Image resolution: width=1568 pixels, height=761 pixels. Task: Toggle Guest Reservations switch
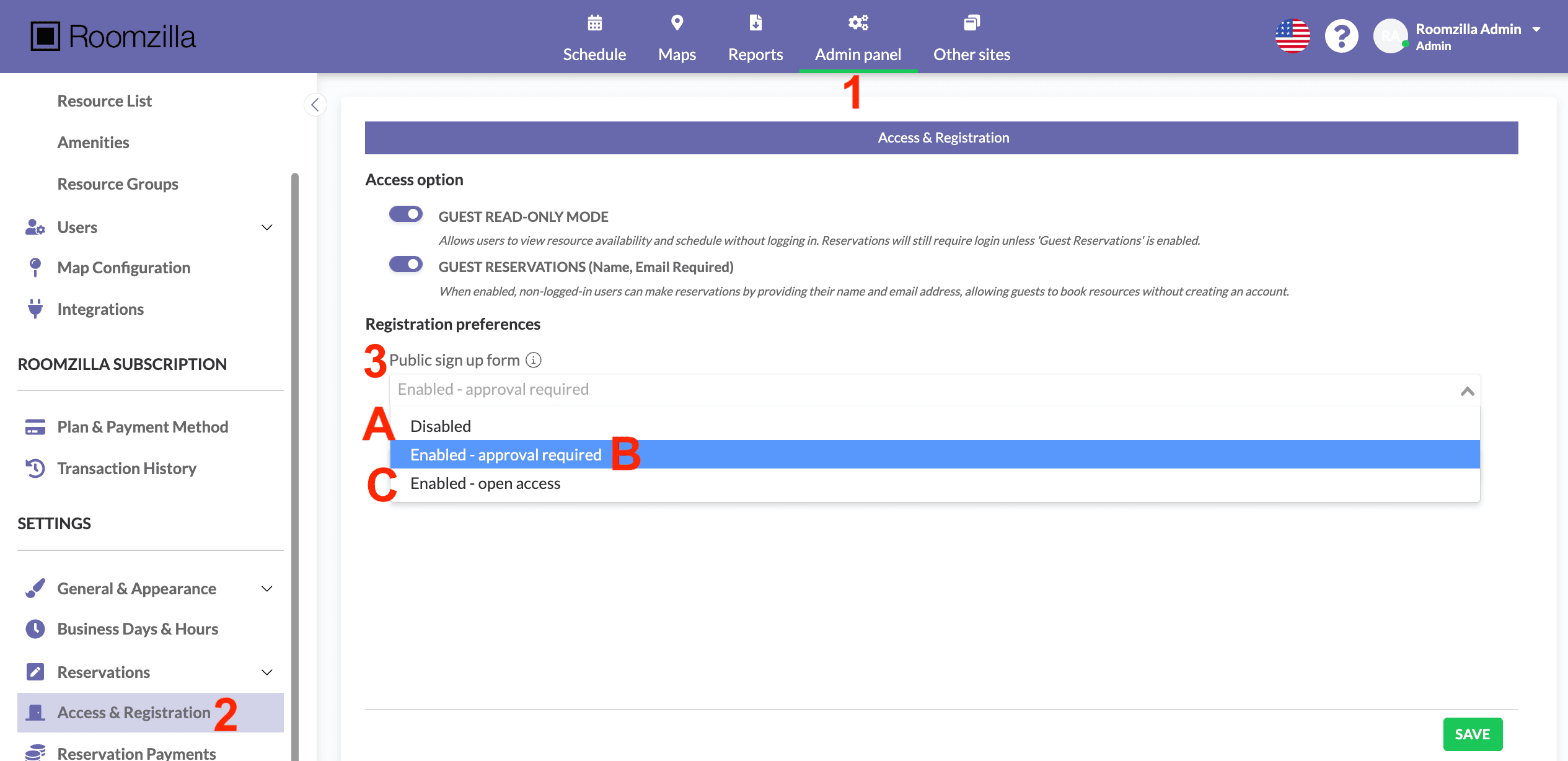point(406,265)
